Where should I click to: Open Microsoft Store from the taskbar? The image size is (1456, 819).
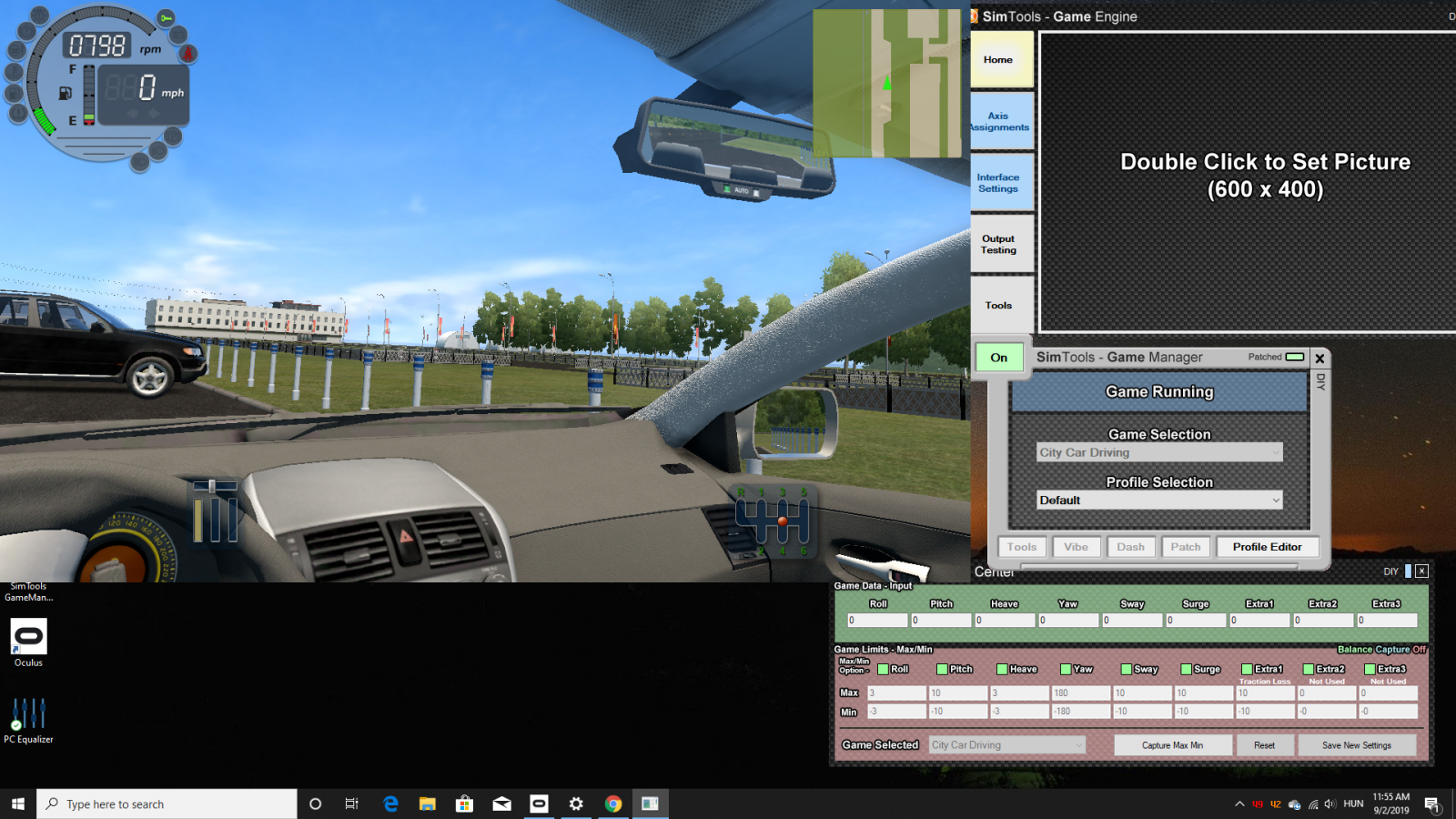click(x=464, y=804)
